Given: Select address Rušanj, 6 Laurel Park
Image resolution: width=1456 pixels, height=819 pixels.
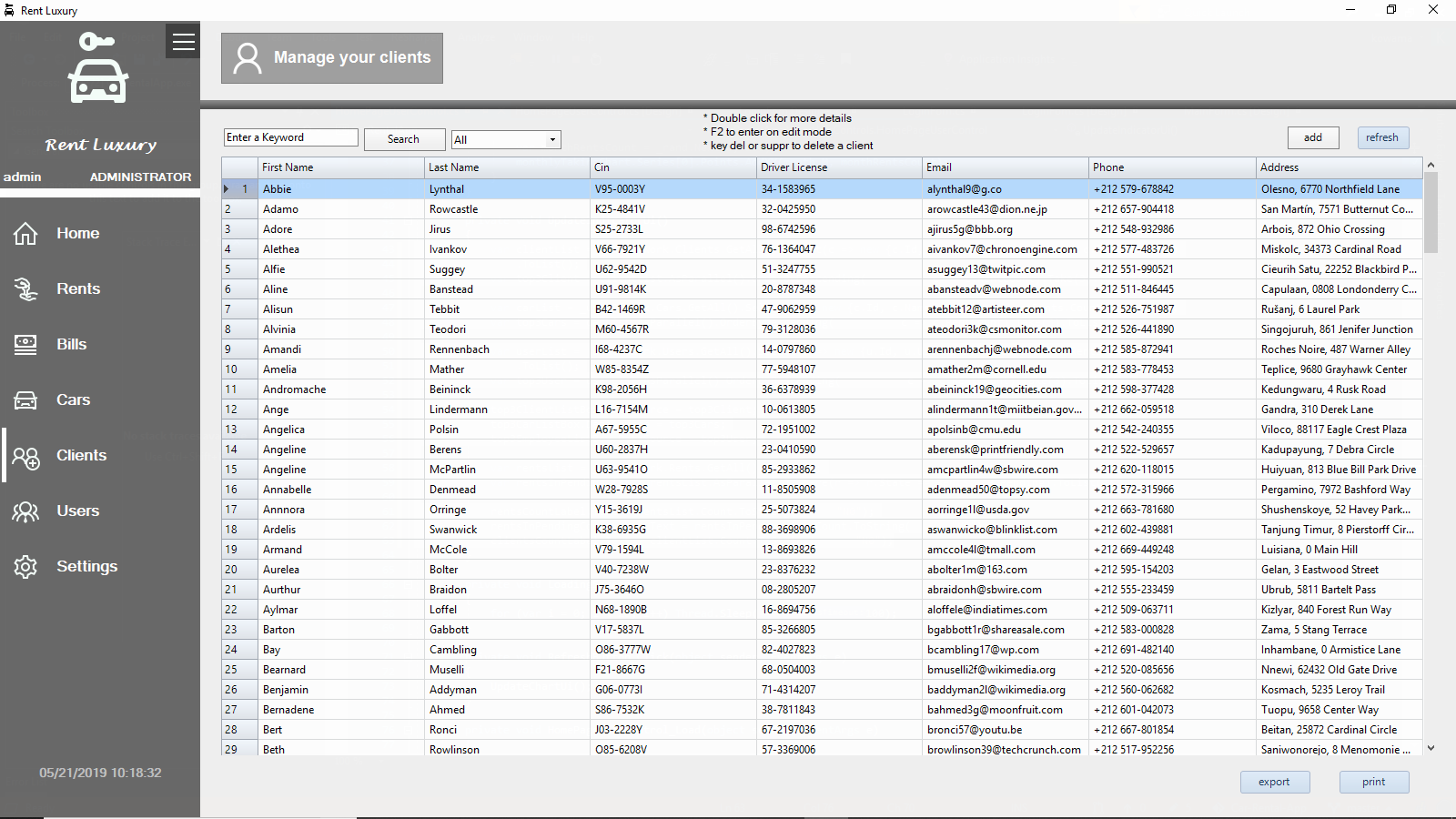Looking at the screenshot, I should (x=1340, y=309).
